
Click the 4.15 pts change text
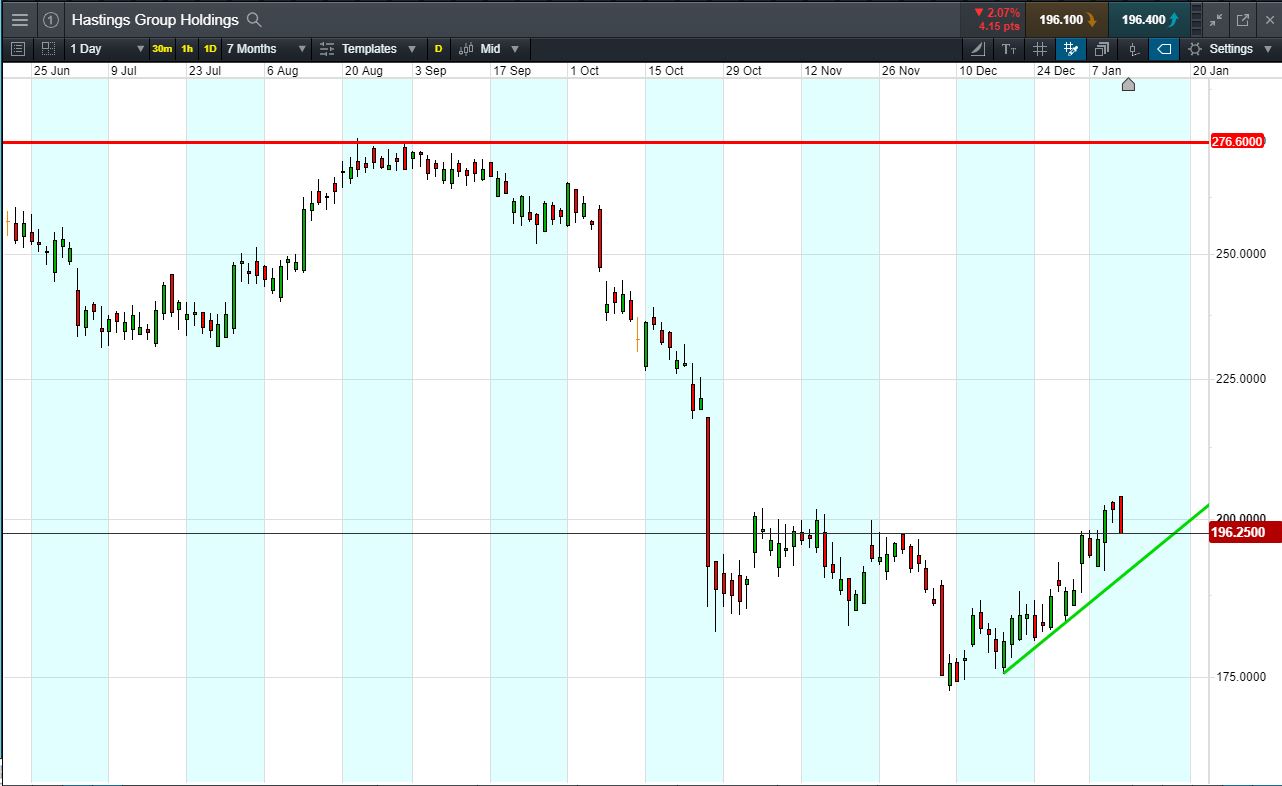click(x=999, y=26)
